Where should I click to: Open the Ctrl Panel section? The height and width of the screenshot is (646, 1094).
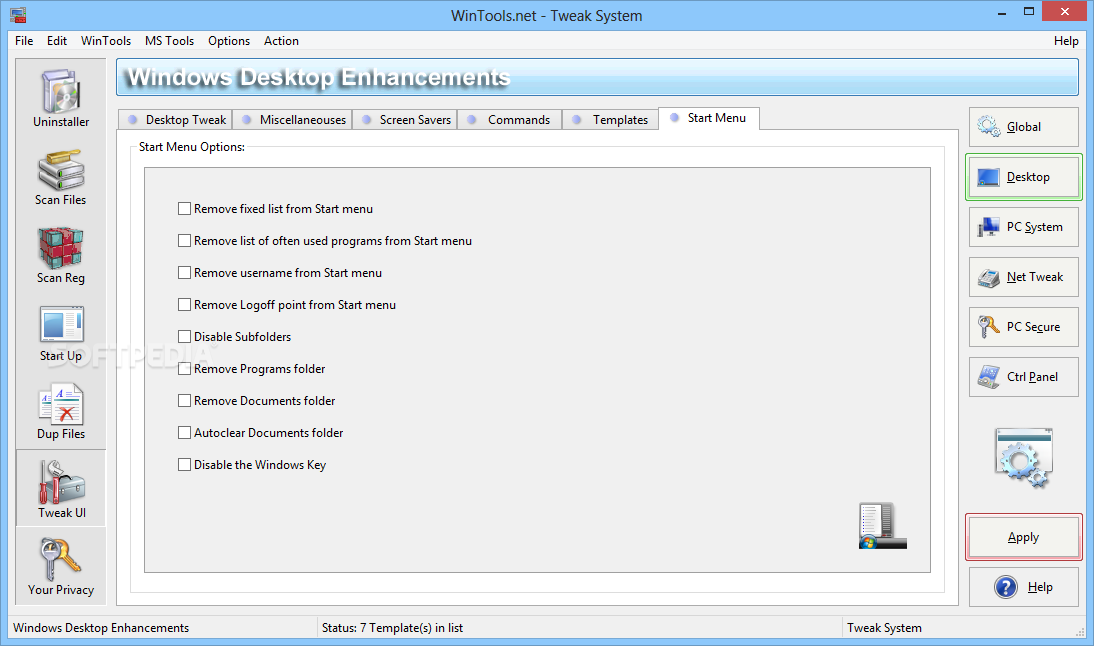[1024, 377]
